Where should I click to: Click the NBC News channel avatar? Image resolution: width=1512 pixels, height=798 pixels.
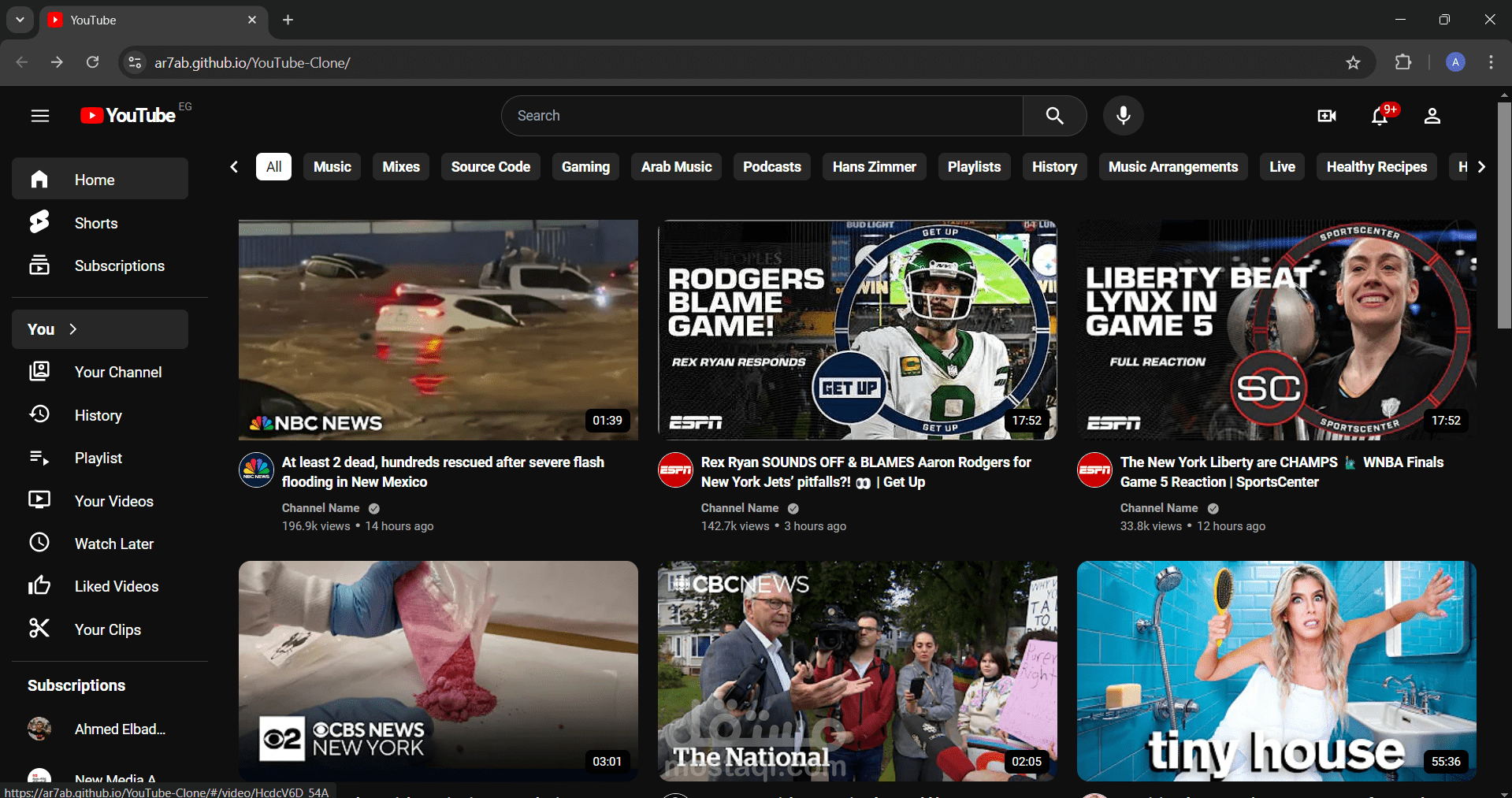coord(256,470)
